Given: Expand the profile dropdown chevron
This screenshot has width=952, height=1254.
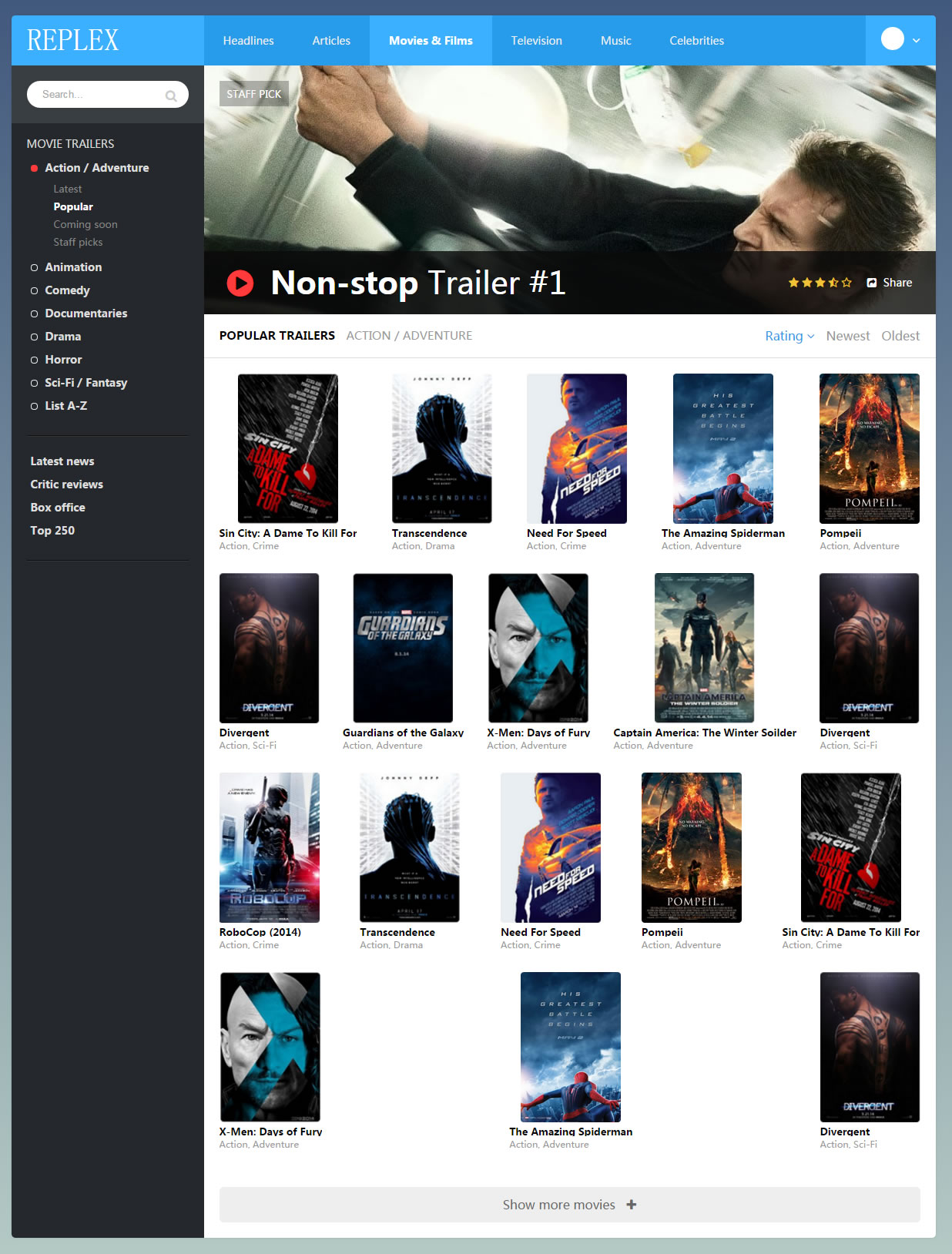Looking at the screenshot, I should tap(917, 40).
